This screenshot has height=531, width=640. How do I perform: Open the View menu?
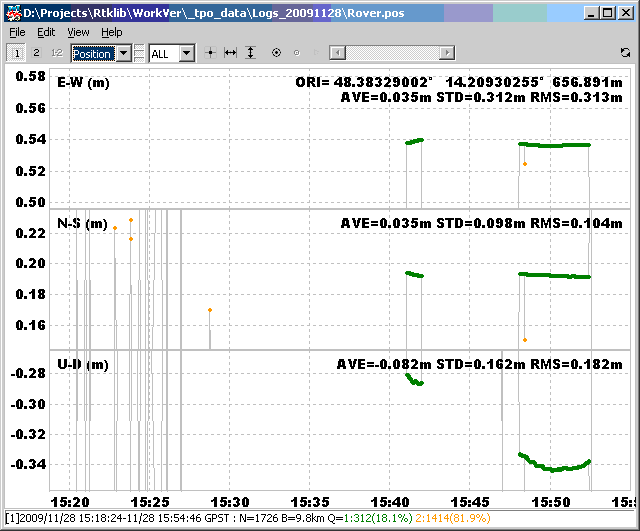78,32
